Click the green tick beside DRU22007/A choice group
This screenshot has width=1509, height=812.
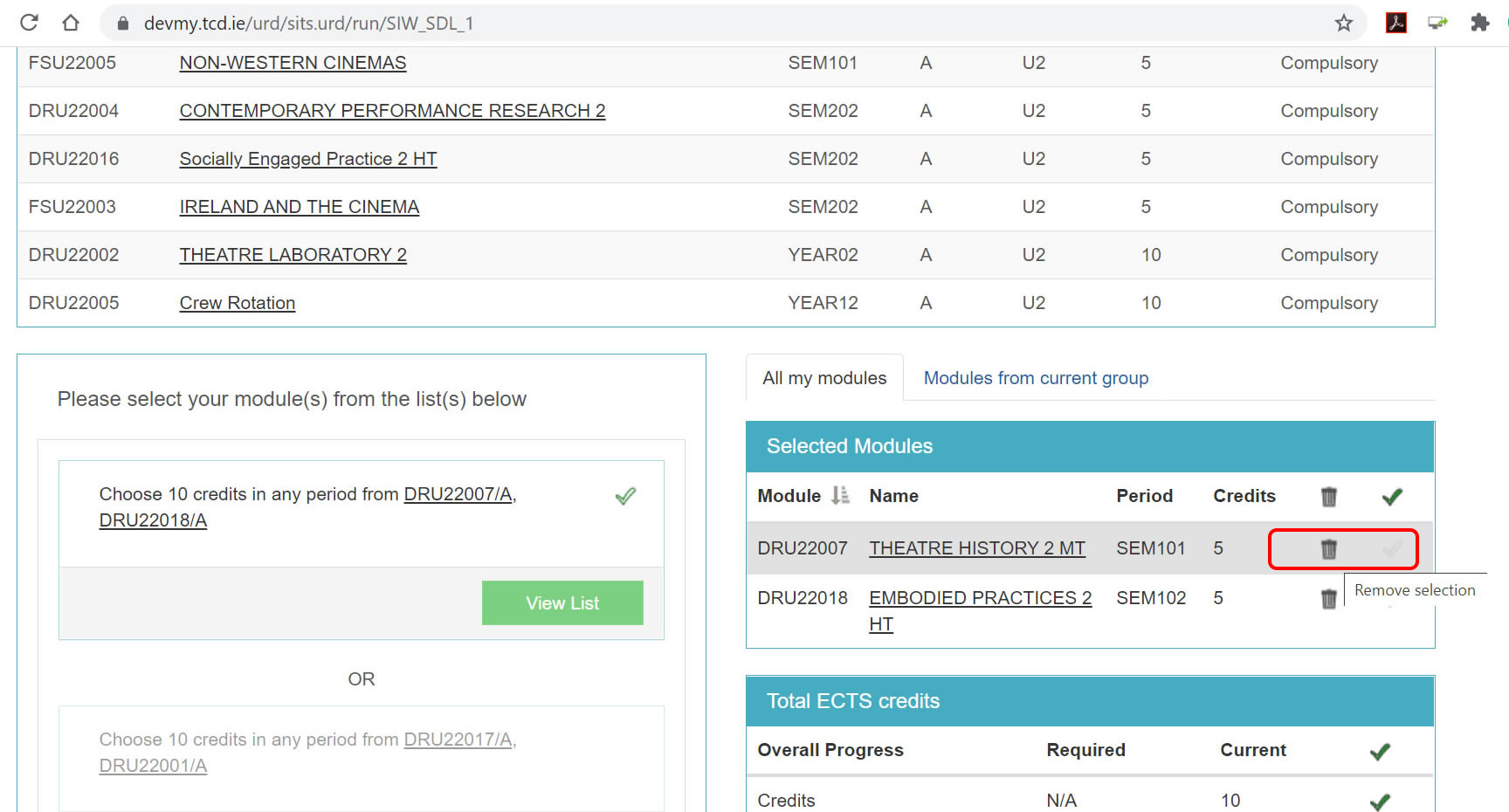[x=625, y=496]
